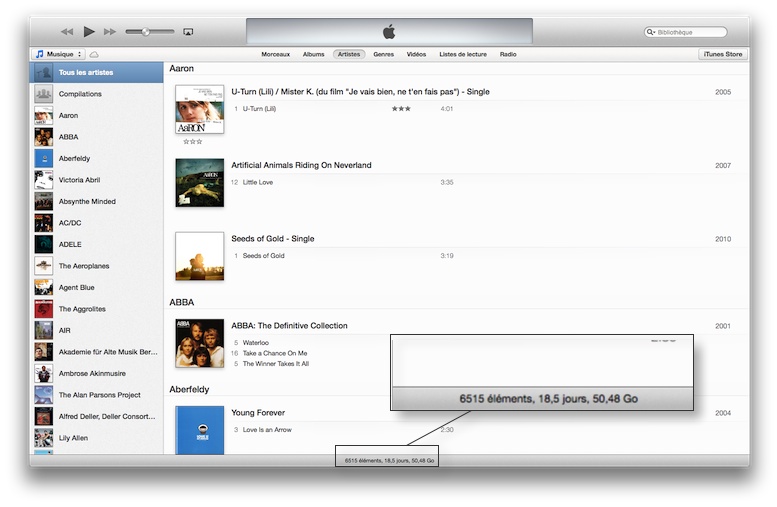The height and width of the screenshot is (507, 777).
Task: Skip ahead with the fast-forward button
Action: [110, 32]
